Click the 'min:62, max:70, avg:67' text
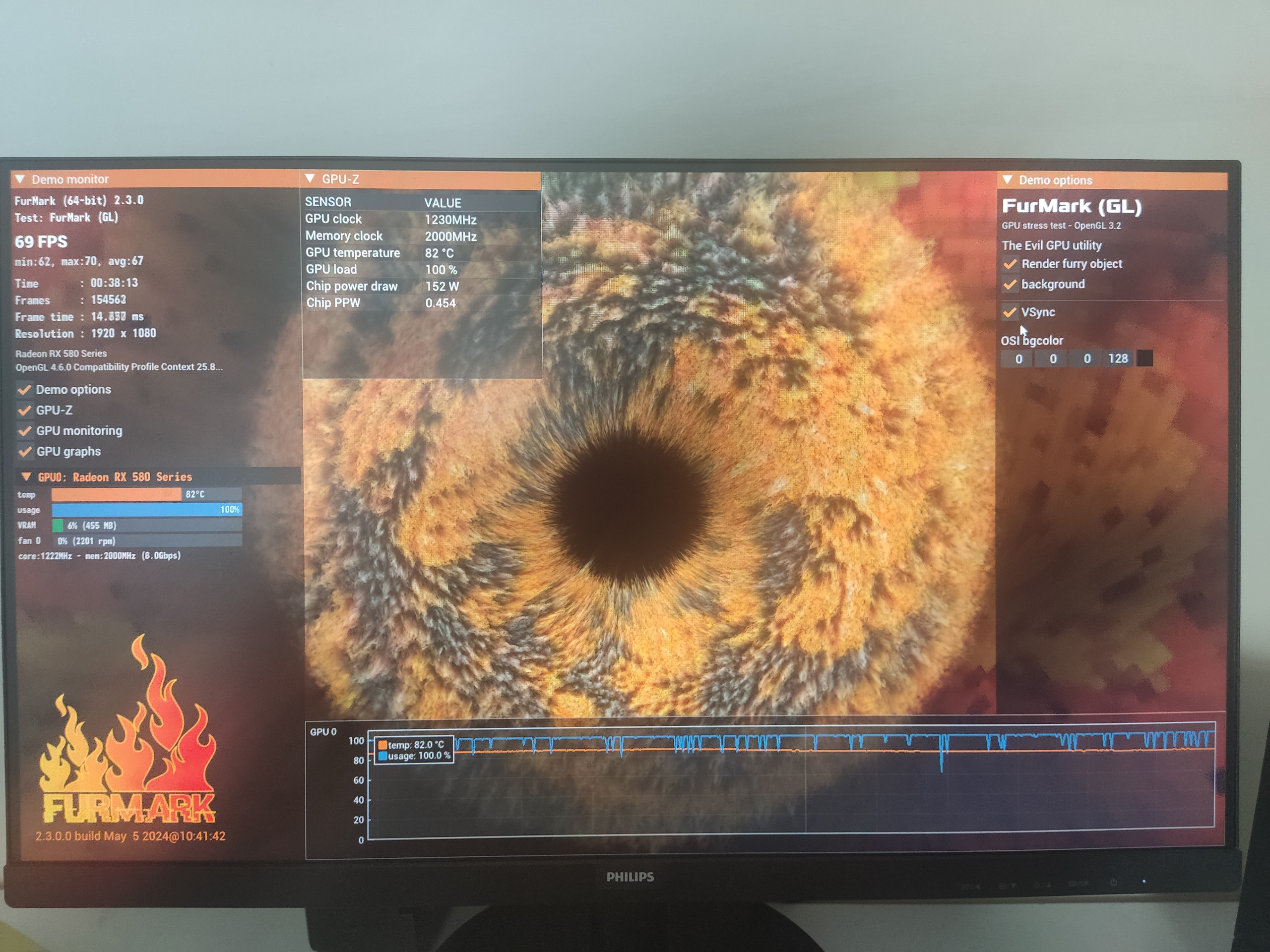 coord(79,262)
